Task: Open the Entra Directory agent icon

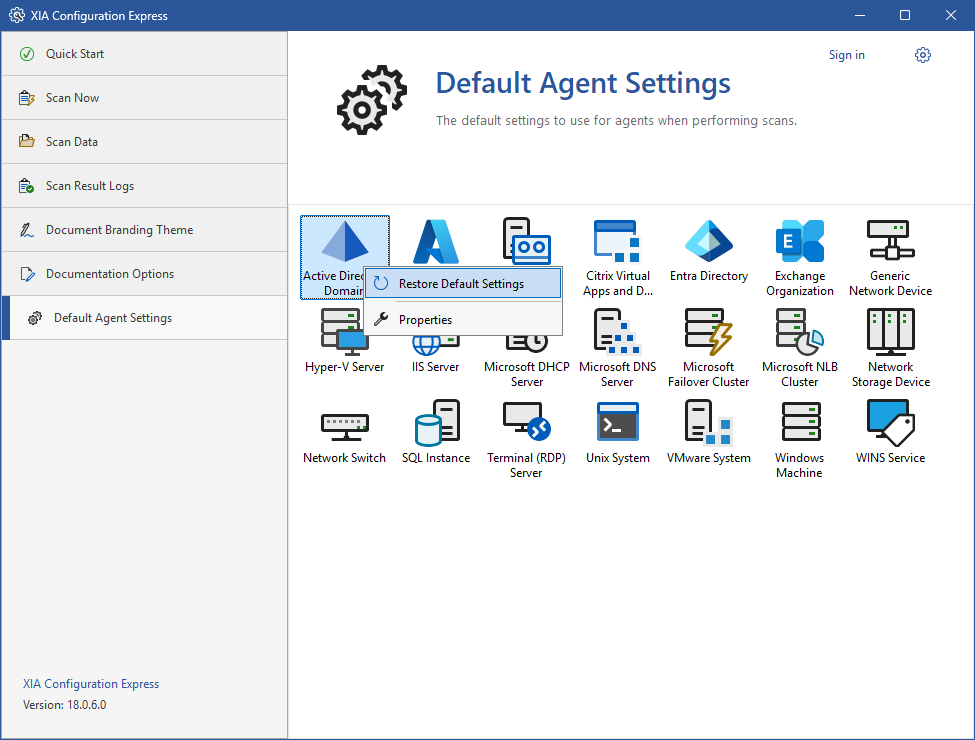Action: (x=709, y=242)
